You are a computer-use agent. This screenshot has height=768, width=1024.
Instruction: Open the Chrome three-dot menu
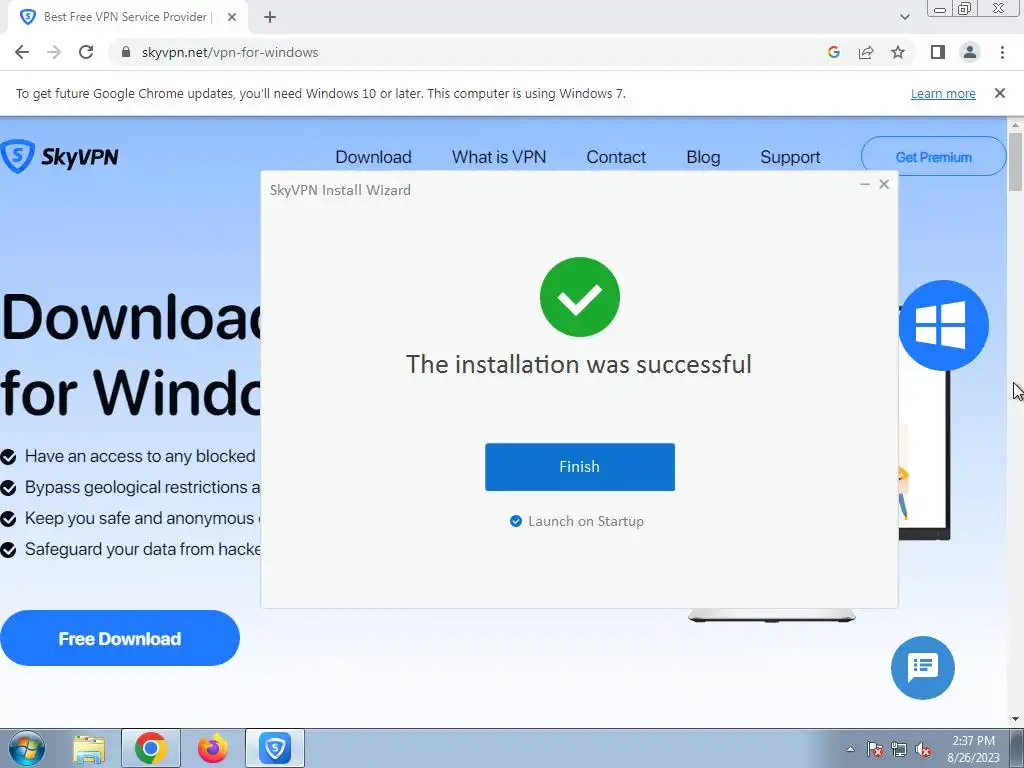[x=1002, y=52]
